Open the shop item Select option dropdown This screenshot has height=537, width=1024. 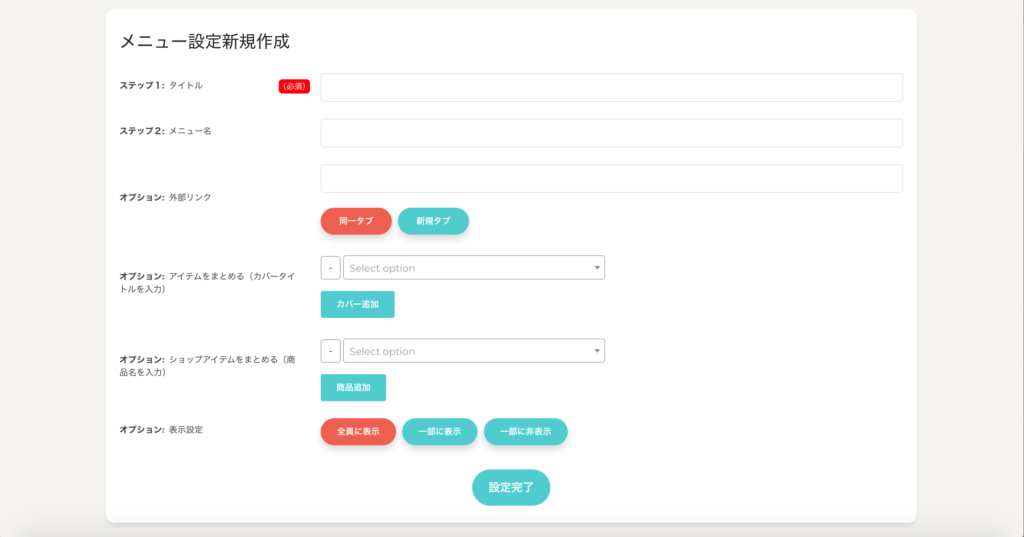point(468,351)
